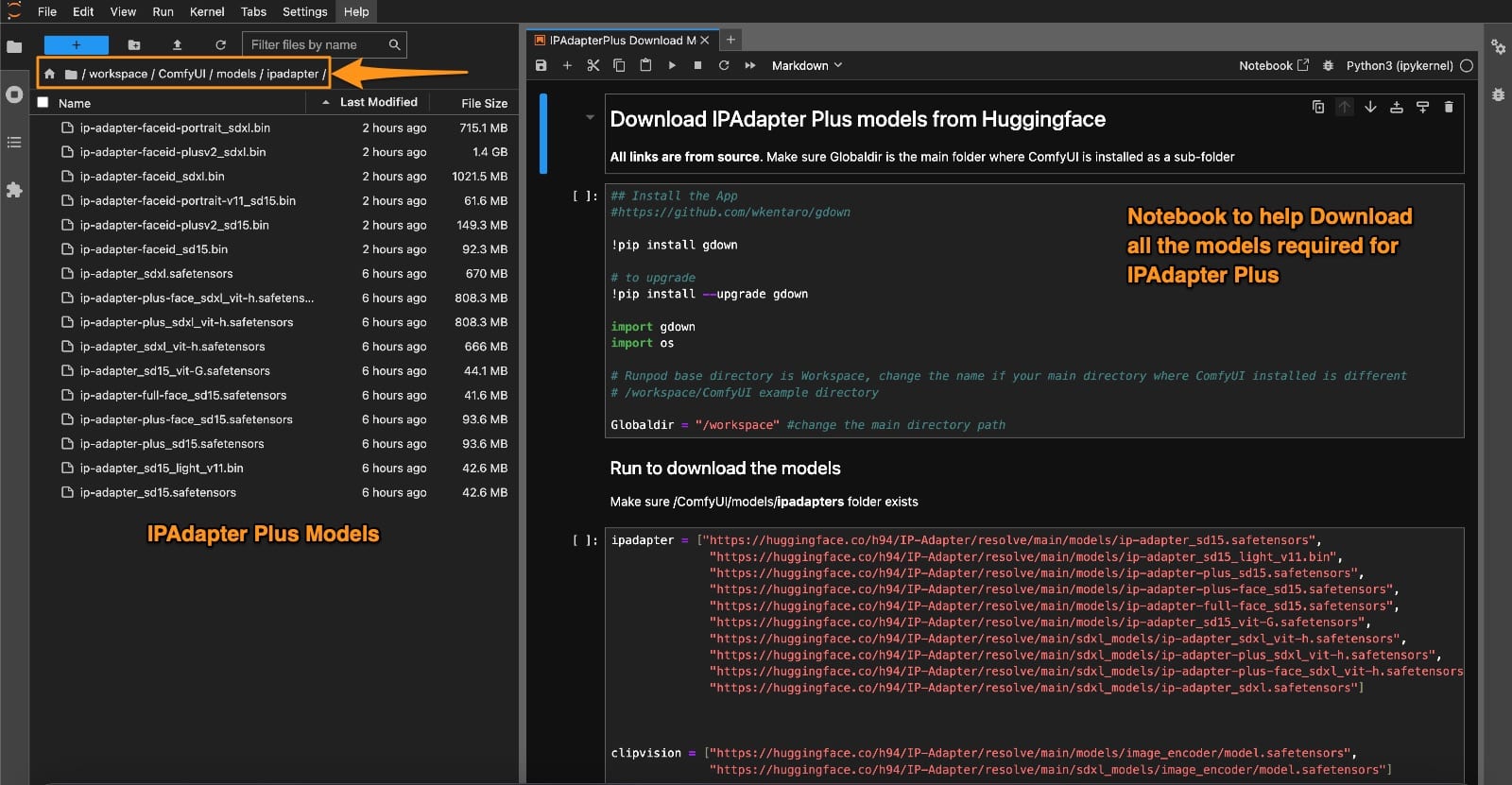1512x785 pixels.
Task: Move the cell down
Action: pyautogui.click(x=1370, y=107)
